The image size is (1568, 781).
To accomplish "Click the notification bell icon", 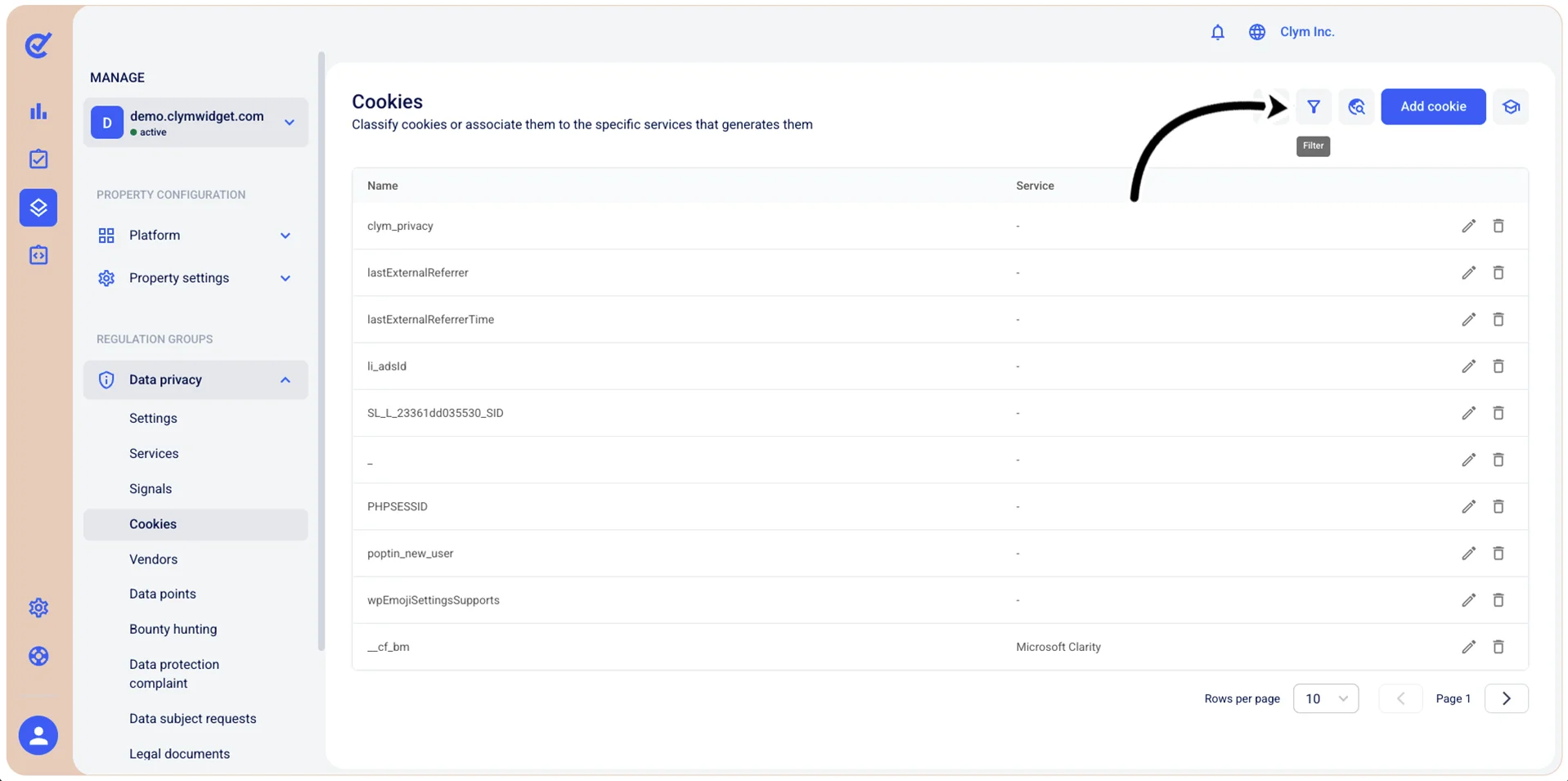I will click(x=1217, y=32).
